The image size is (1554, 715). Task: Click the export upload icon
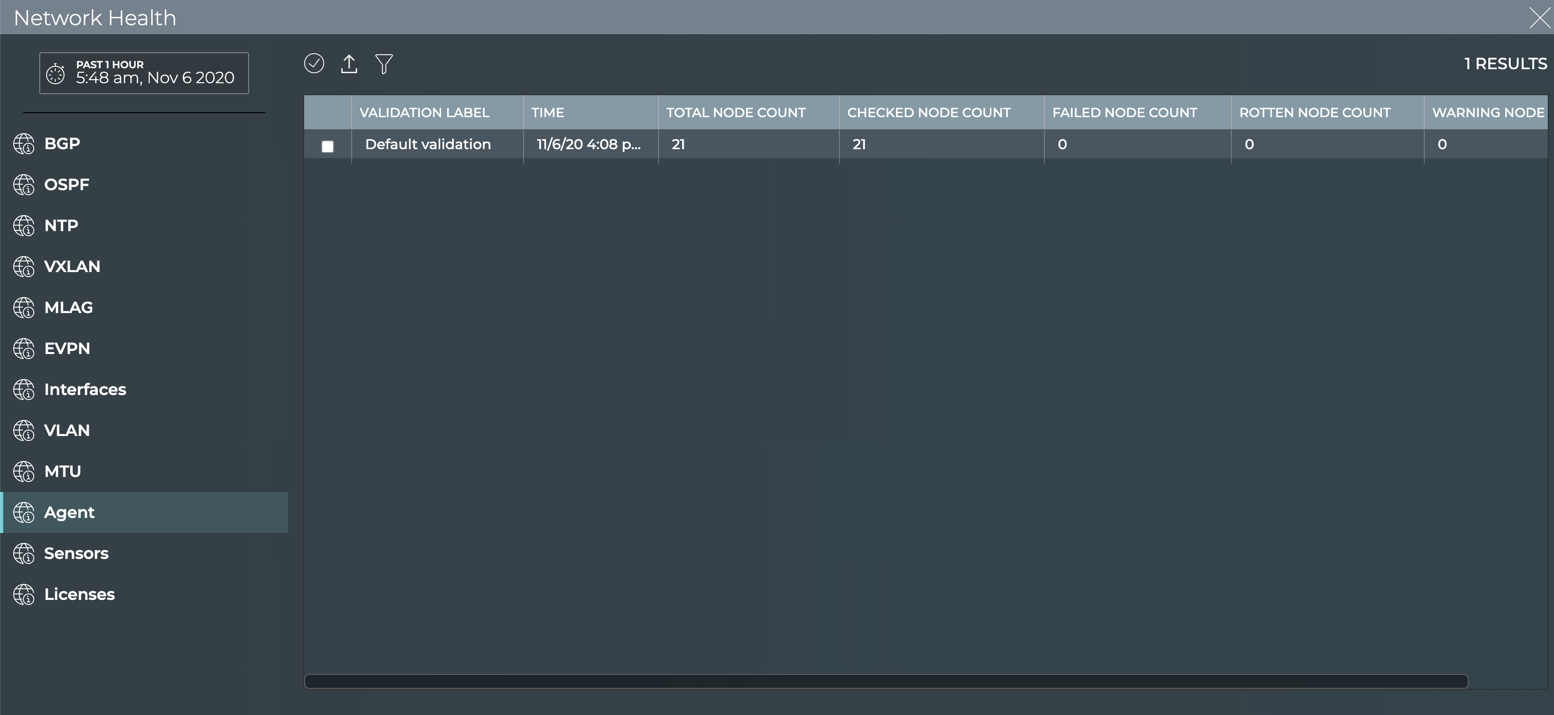coord(349,64)
